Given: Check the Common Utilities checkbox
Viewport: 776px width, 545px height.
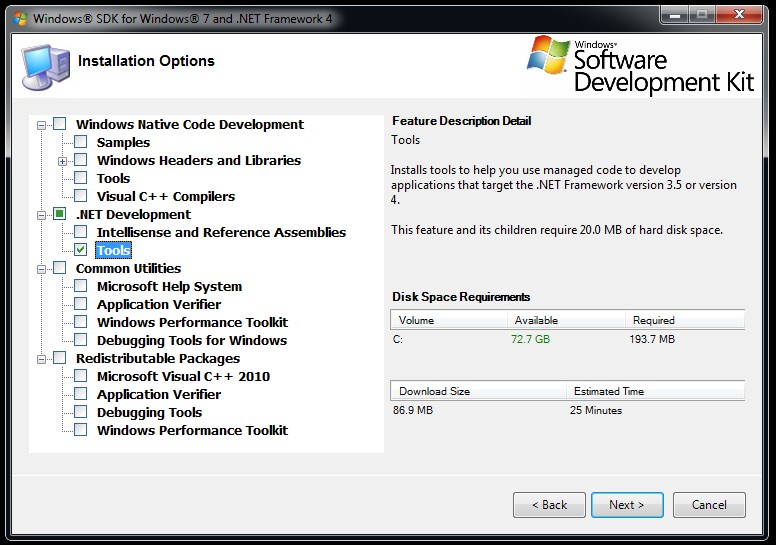Looking at the screenshot, I should [x=59, y=268].
